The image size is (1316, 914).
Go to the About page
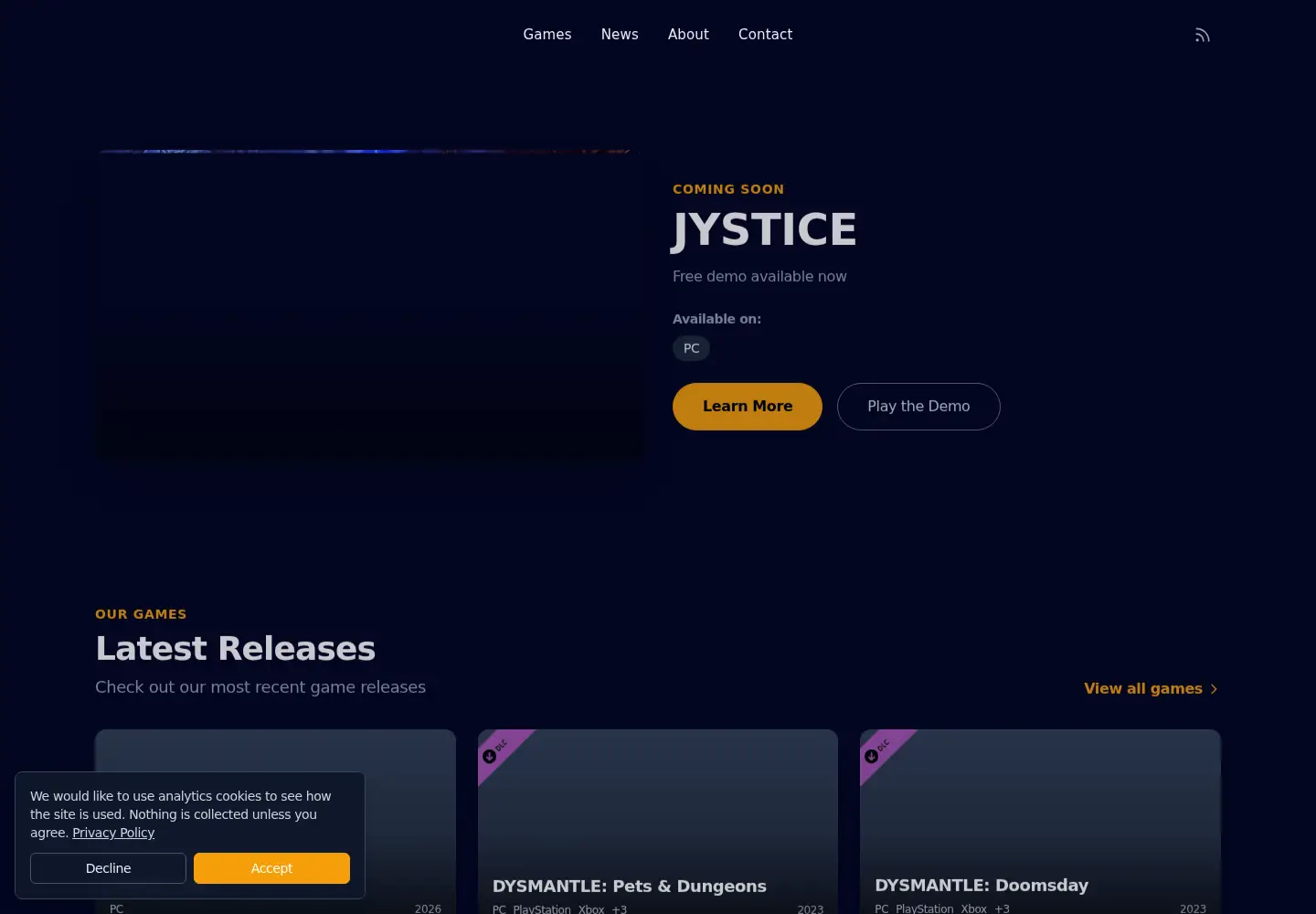688,35
